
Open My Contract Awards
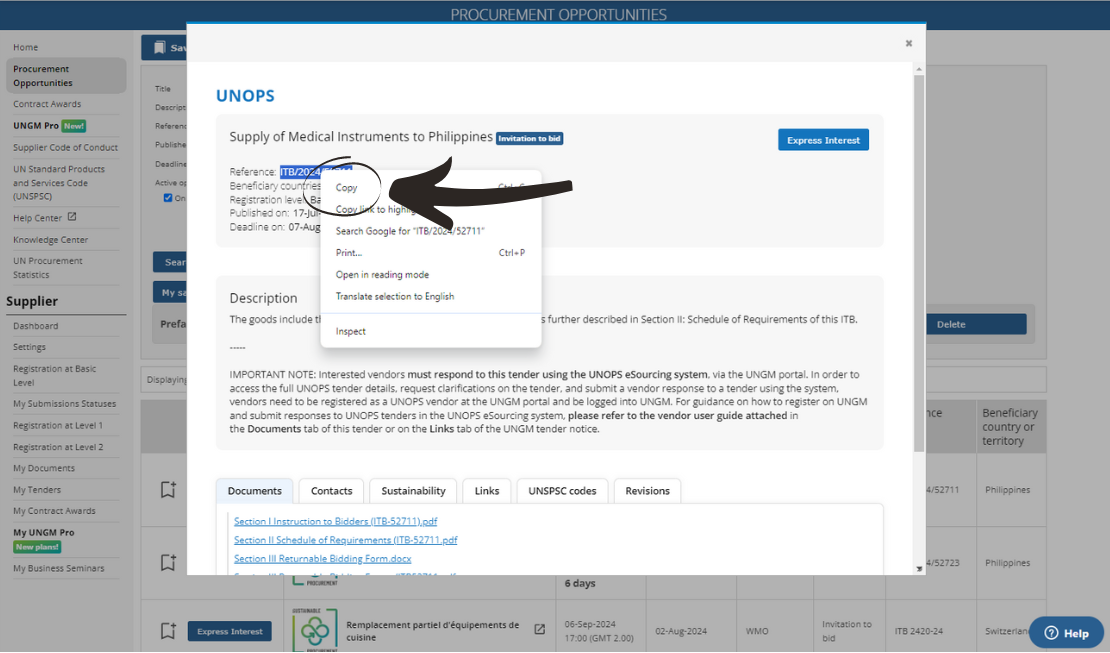54,511
